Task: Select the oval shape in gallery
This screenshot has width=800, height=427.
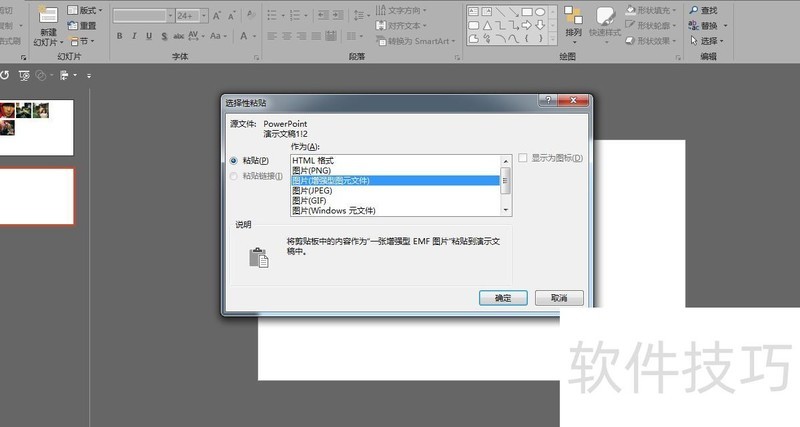Action: 540,11
